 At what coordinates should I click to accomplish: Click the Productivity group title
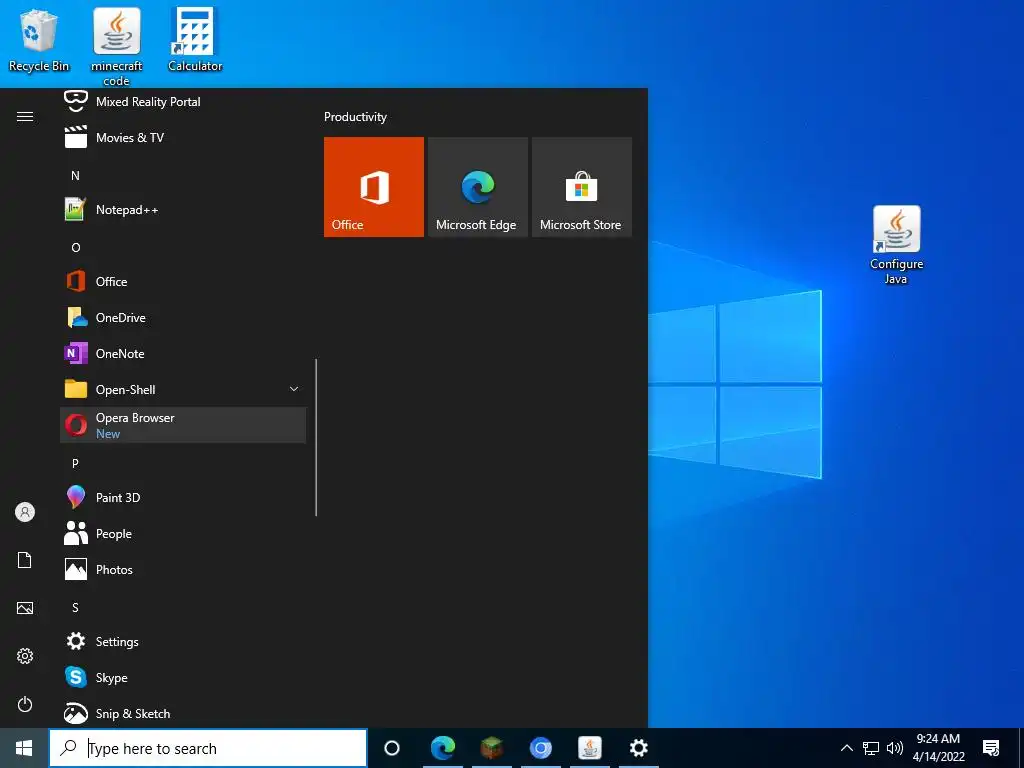tap(355, 117)
